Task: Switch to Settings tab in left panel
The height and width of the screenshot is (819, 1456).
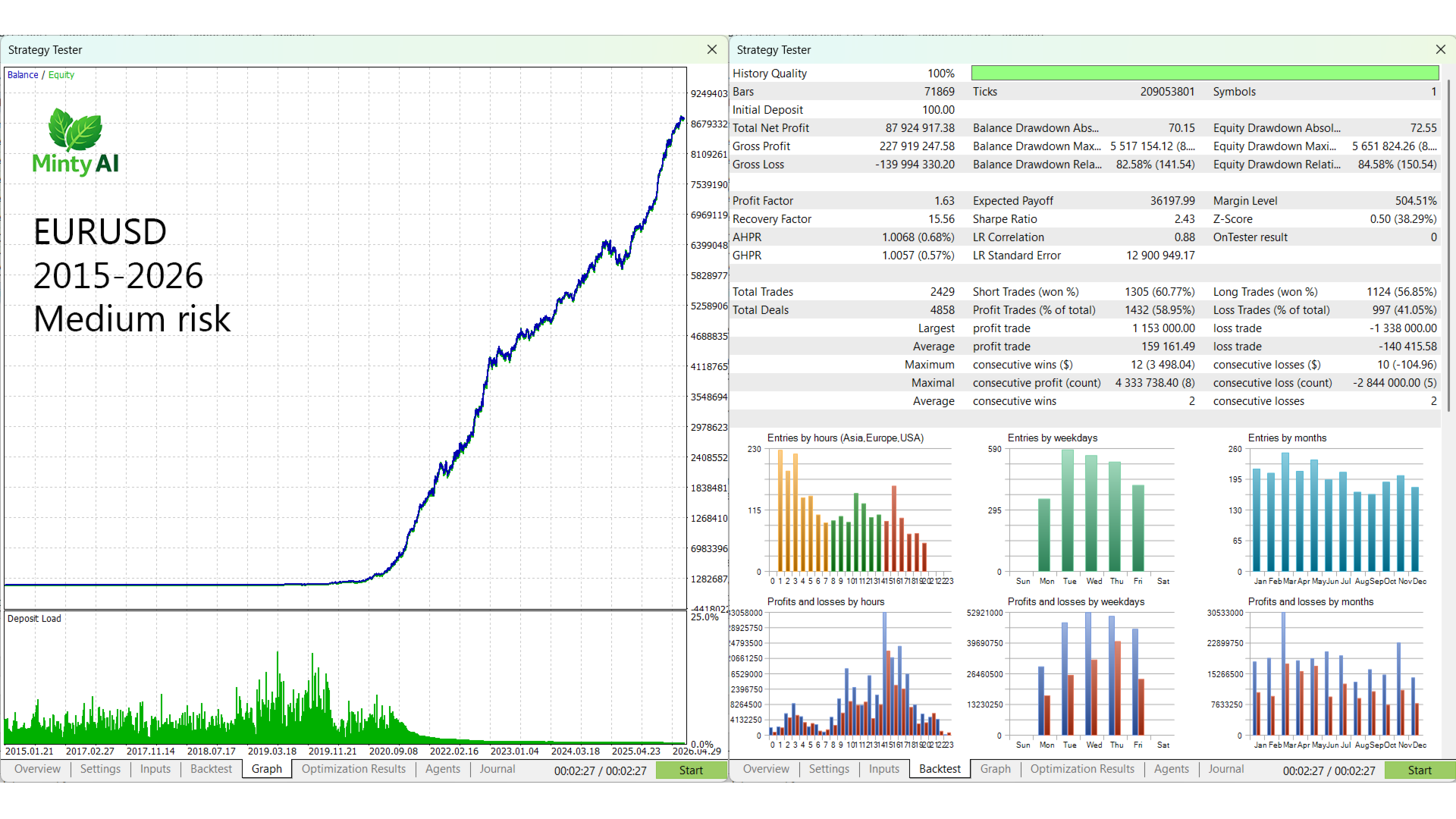Action: (x=100, y=769)
